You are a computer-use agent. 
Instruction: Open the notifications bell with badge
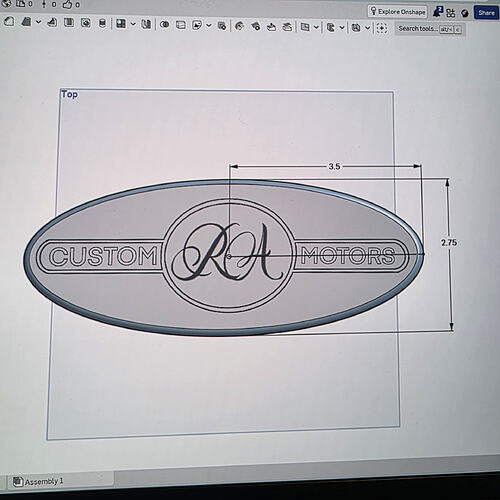[x=437, y=12]
